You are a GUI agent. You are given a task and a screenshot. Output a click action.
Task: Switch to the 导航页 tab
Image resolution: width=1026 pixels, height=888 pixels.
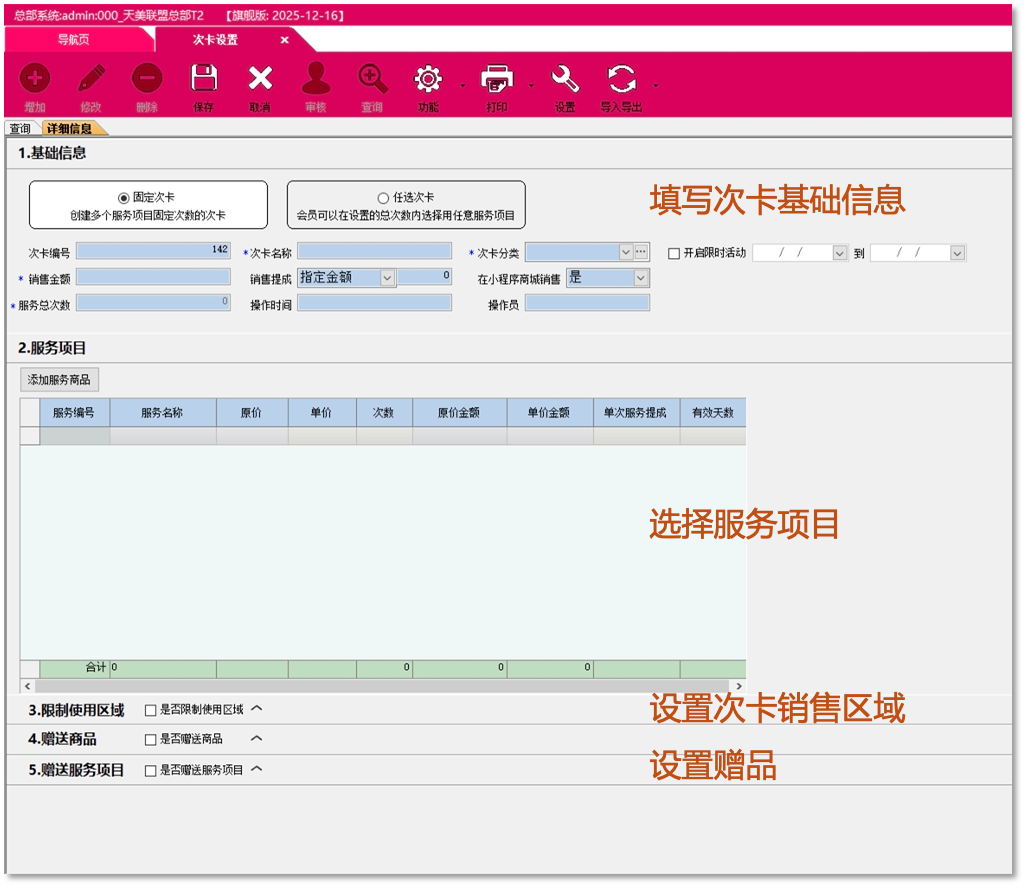pos(73,40)
